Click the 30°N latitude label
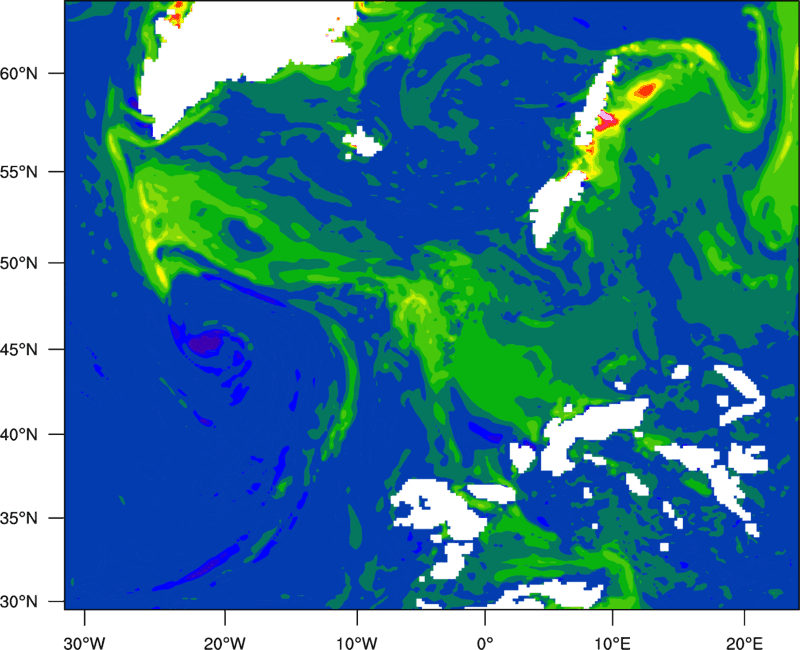 19,602
